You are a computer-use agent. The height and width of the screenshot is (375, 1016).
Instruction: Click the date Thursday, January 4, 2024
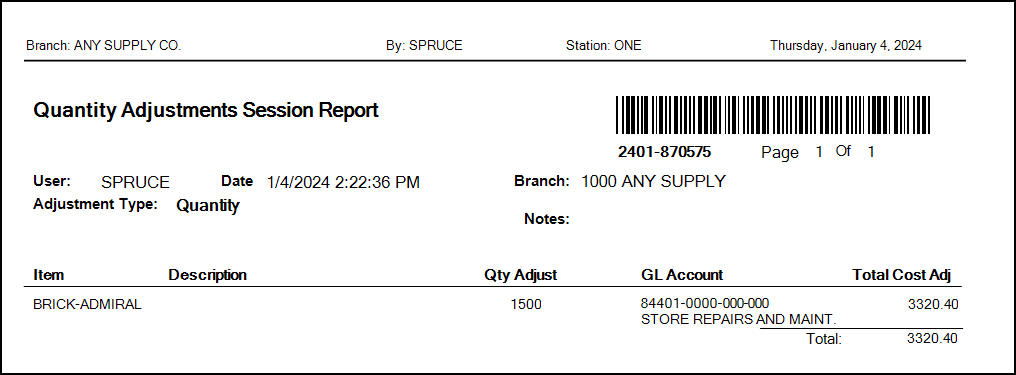pos(846,46)
